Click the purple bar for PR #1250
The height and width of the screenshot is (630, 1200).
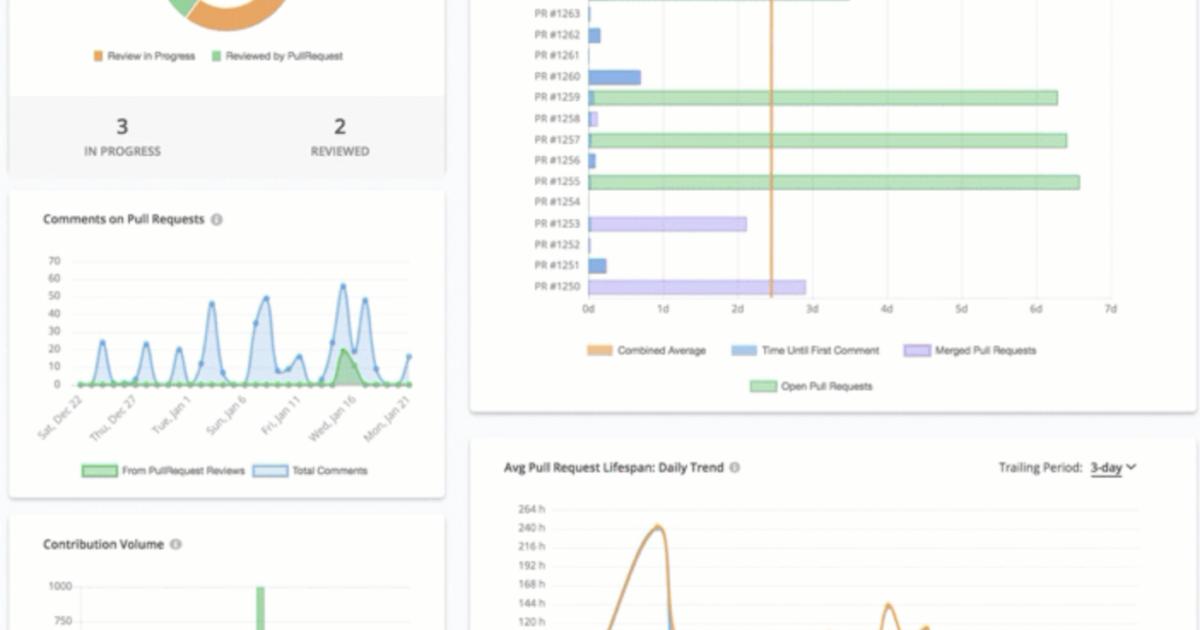pyautogui.click(x=697, y=287)
